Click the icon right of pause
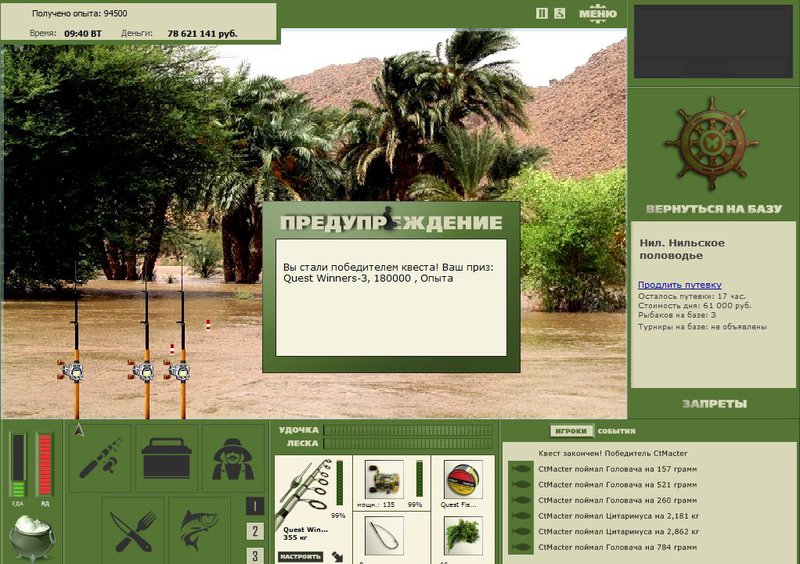Viewport: 800px width, 564px height. [x=560, y=14]
